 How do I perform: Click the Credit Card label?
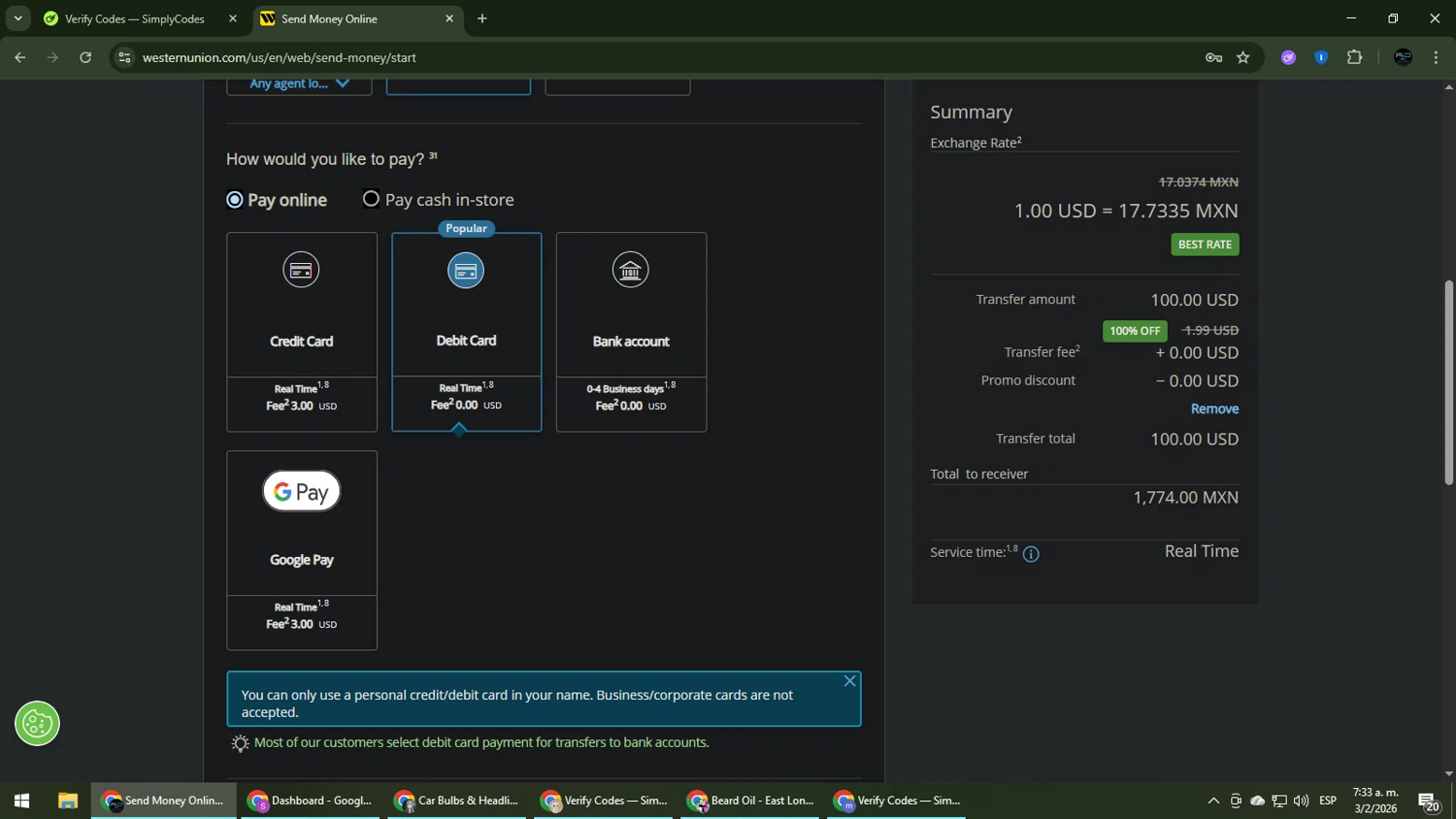pos(302,342)
